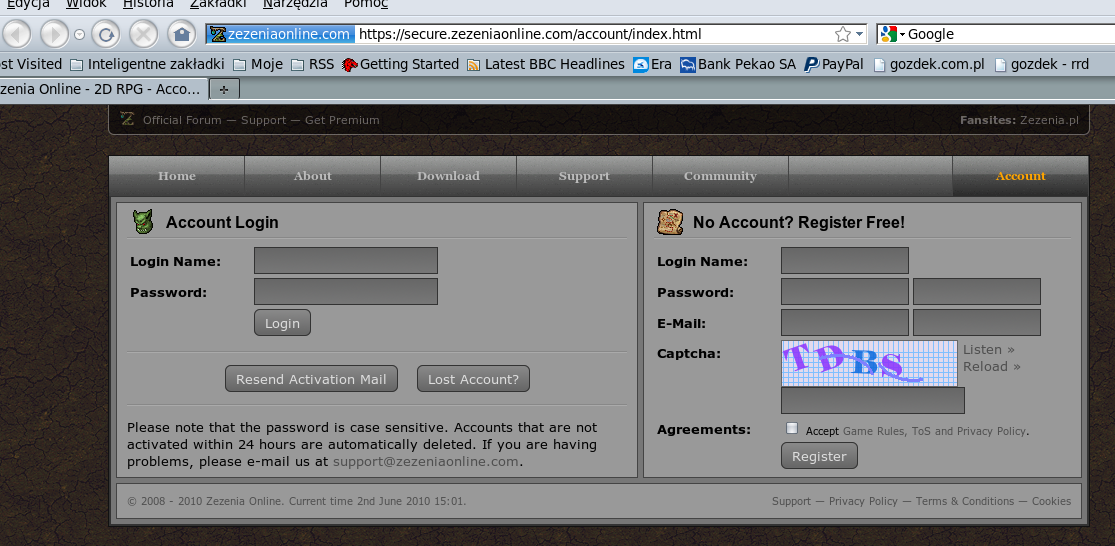
Task: Click the captcha Reload link
Action: point(991,367)
